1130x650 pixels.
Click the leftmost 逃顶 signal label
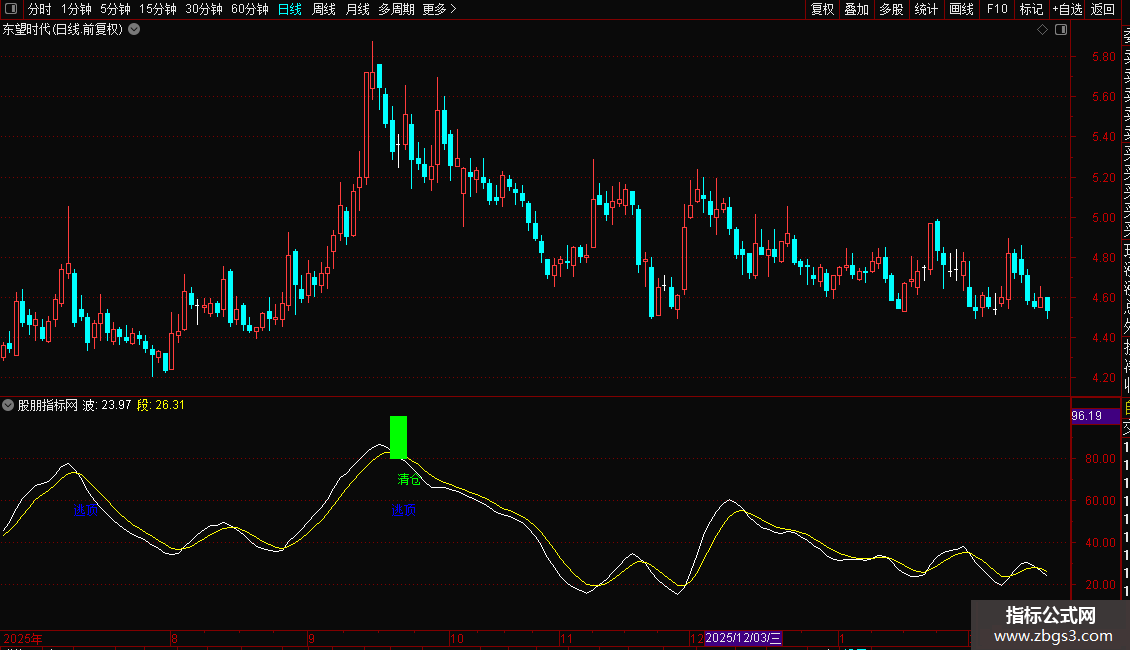(x=85, y=510)
